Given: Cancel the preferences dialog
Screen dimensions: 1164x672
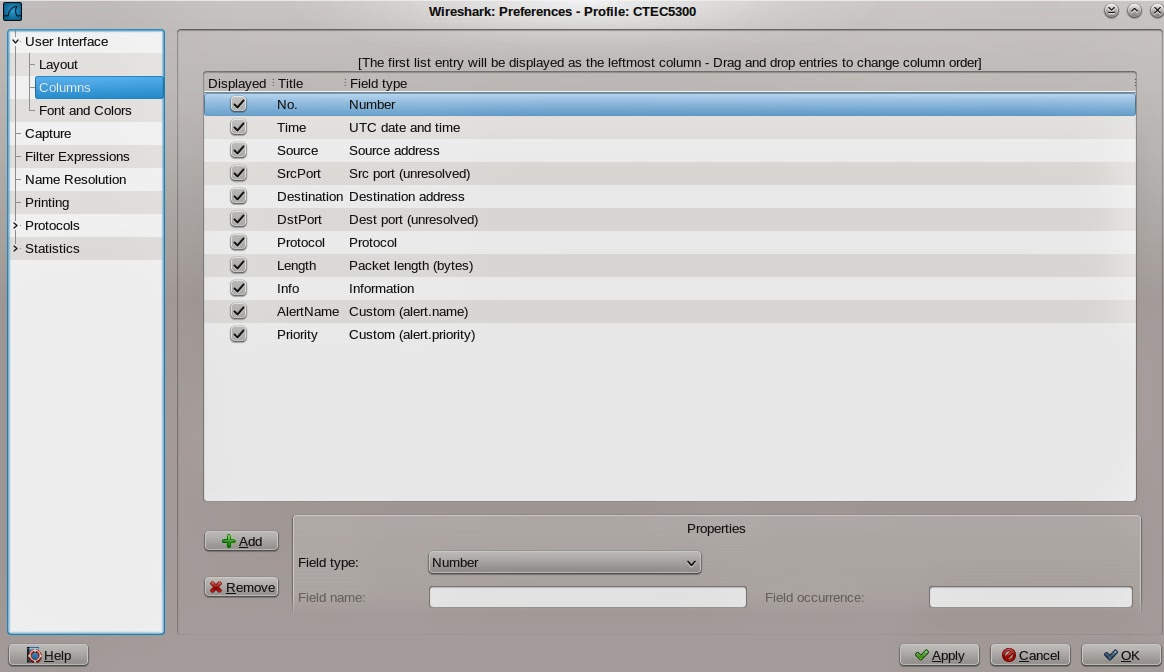Looking at the screenshot, I should (x=1030, y=655).
